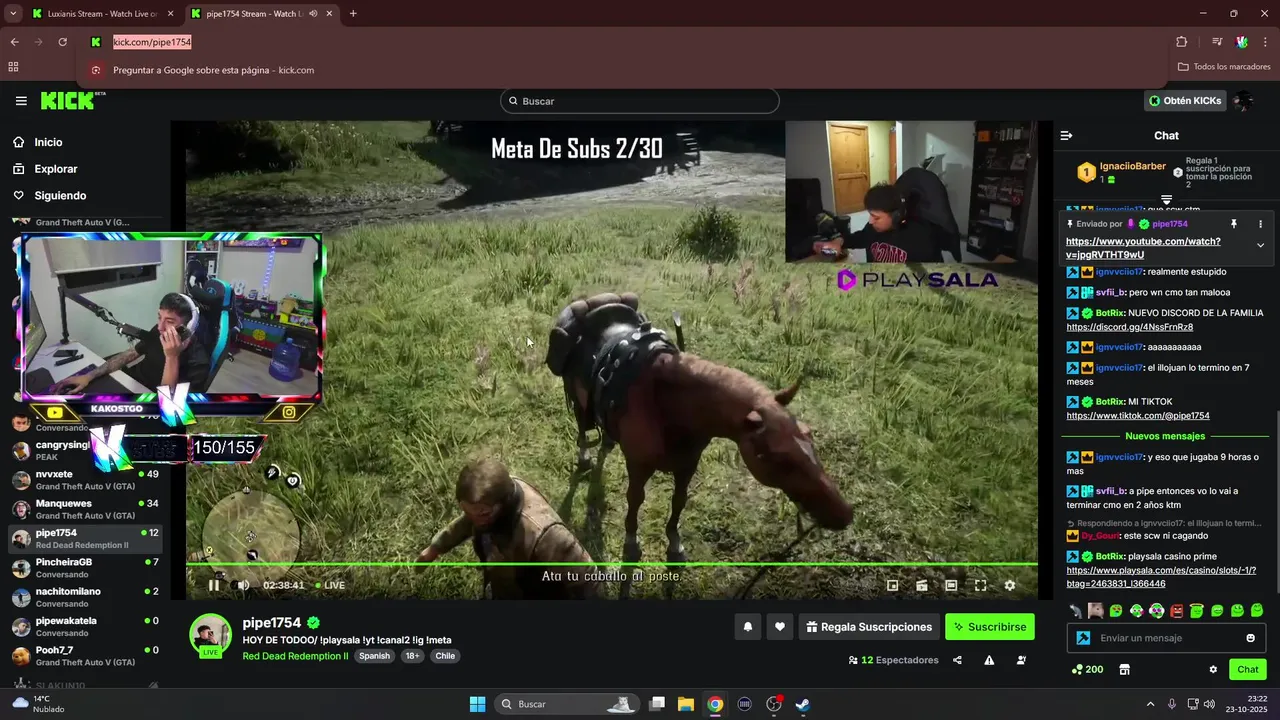This screenshot has width=1280, height=720.
Task: Open Manquewes channel in sidebar
Action: (85, 509)
